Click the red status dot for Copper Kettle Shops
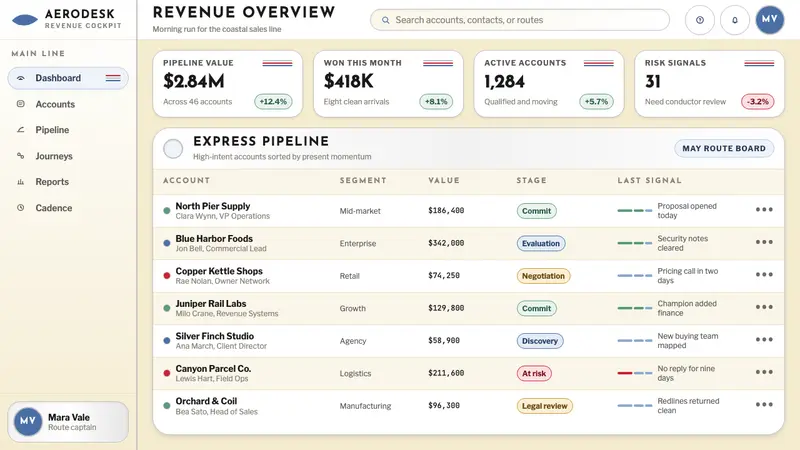800x450 pixels. point(166,276)
